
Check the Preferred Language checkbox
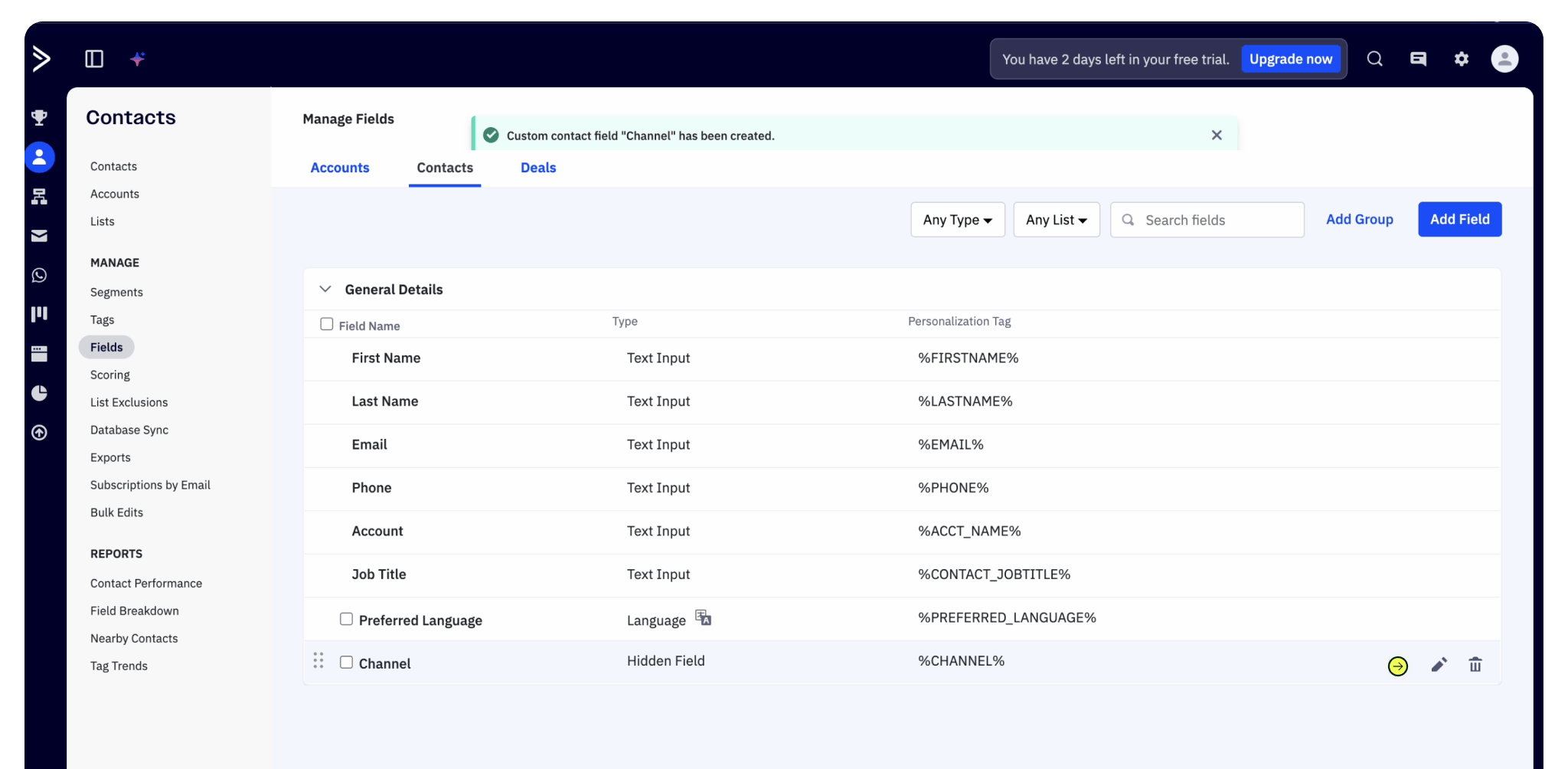pos(347,619)
